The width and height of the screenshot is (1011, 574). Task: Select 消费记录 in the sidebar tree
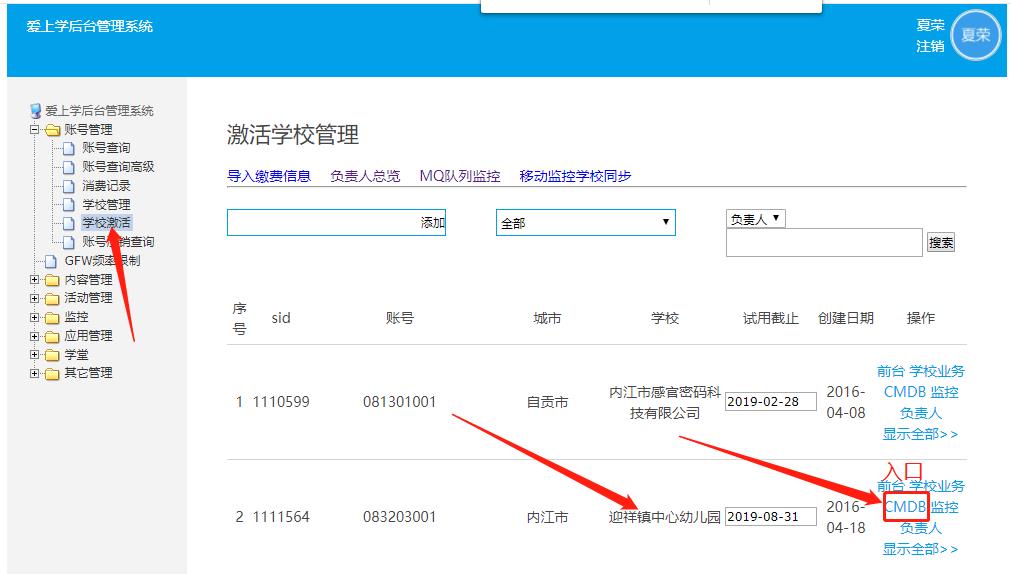coord(106,186)
